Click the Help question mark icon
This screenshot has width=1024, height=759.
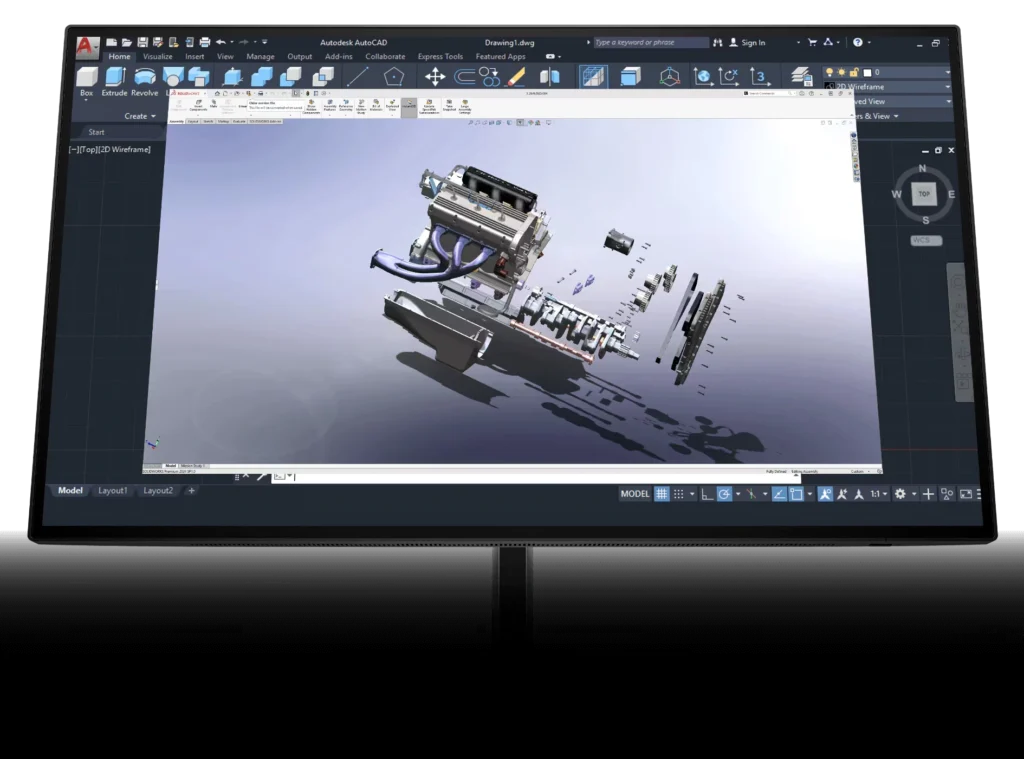tap(857, 42)
